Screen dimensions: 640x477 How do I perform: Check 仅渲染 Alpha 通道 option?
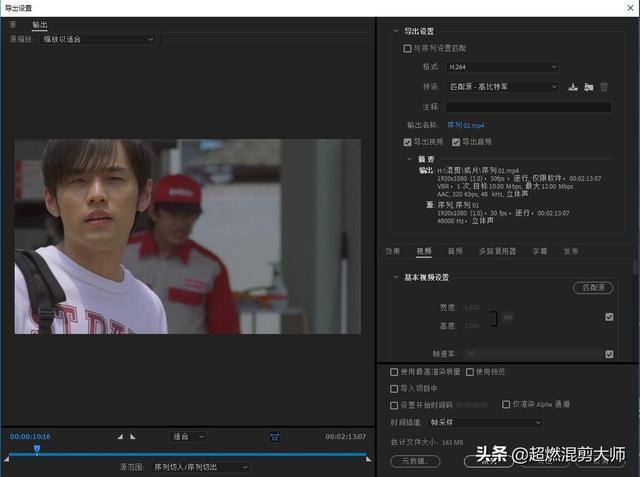point(506,404)
